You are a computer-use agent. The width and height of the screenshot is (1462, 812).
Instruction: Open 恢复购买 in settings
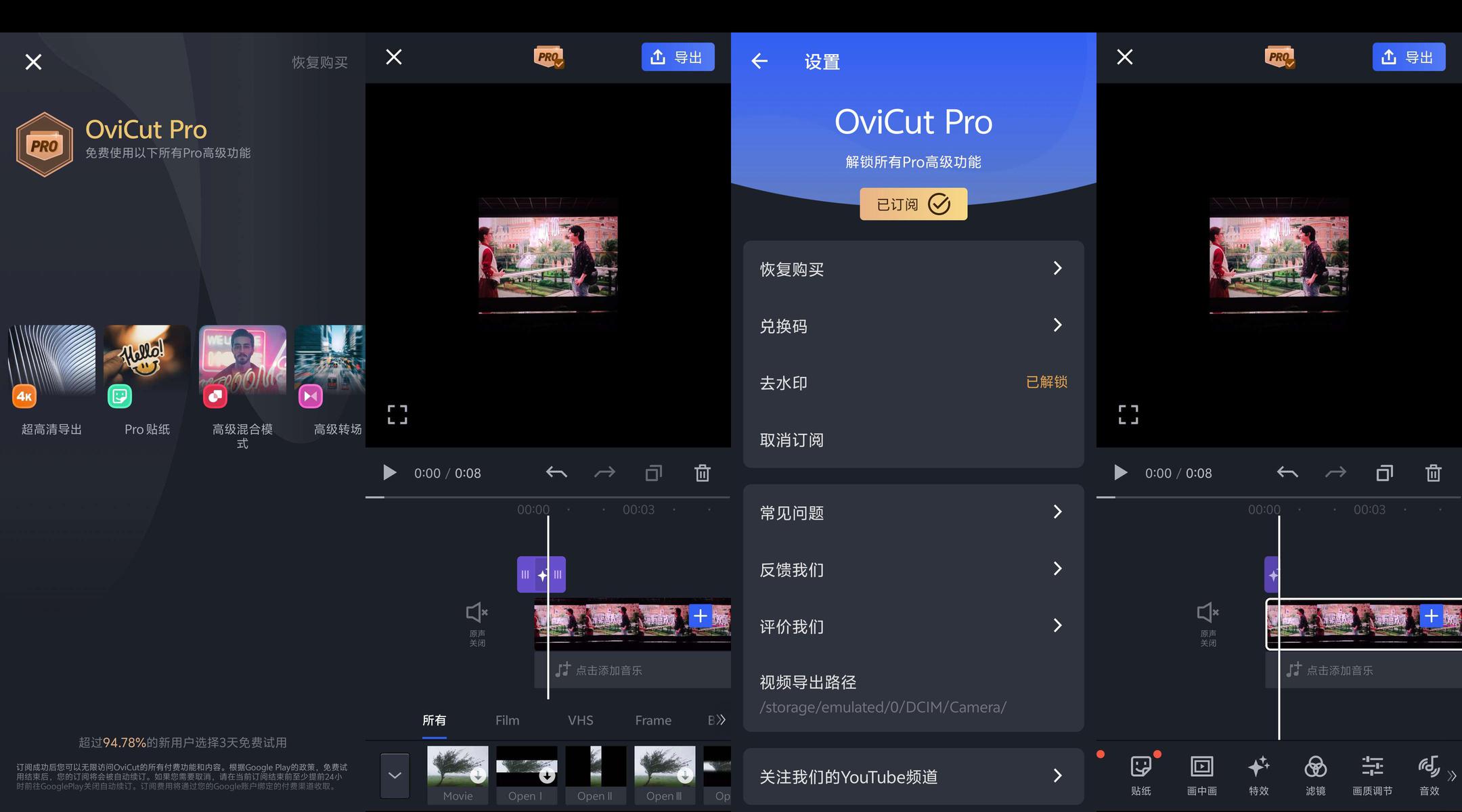913,269
